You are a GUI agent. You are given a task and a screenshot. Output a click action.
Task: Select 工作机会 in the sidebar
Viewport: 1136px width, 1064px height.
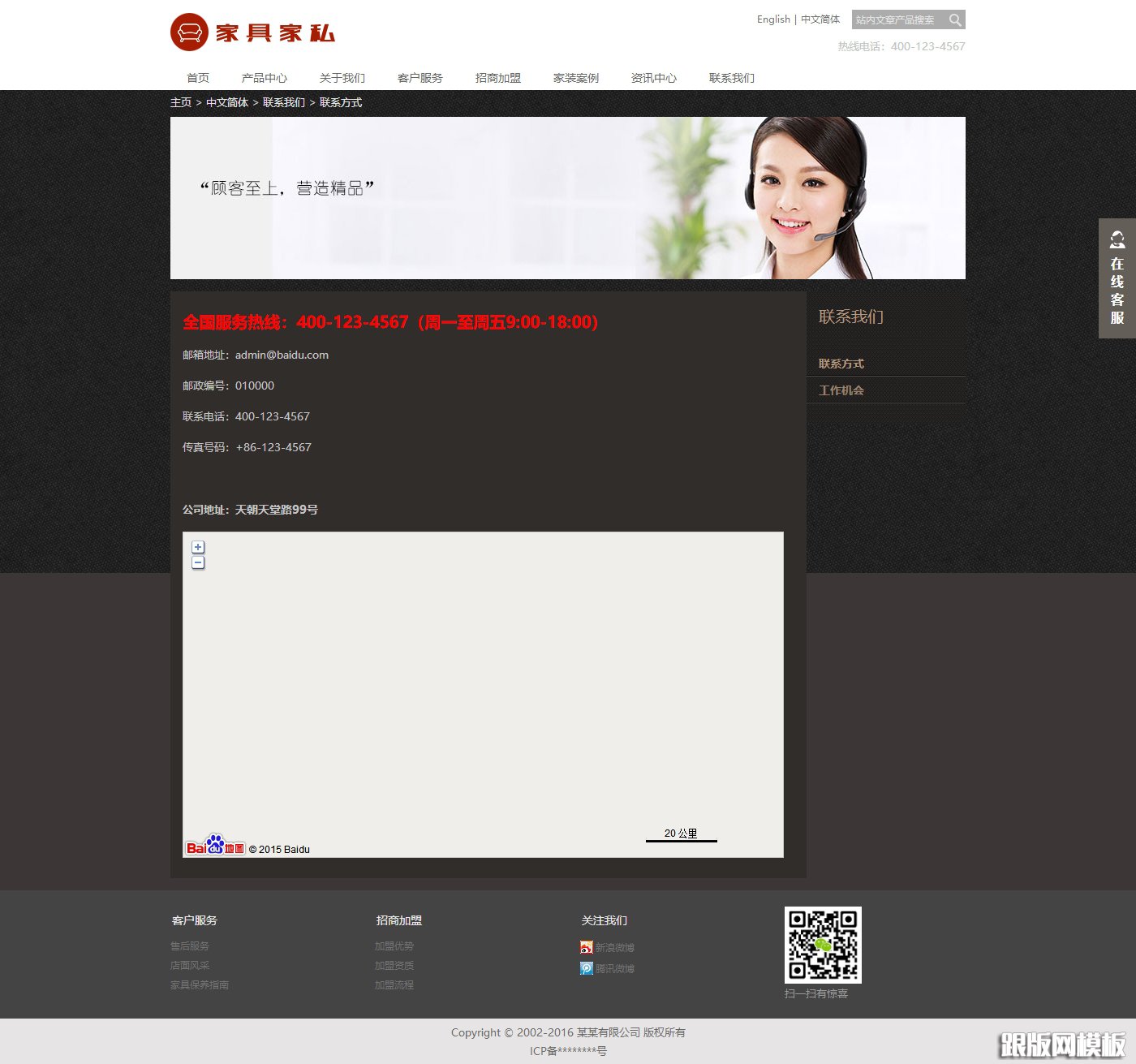841,390
